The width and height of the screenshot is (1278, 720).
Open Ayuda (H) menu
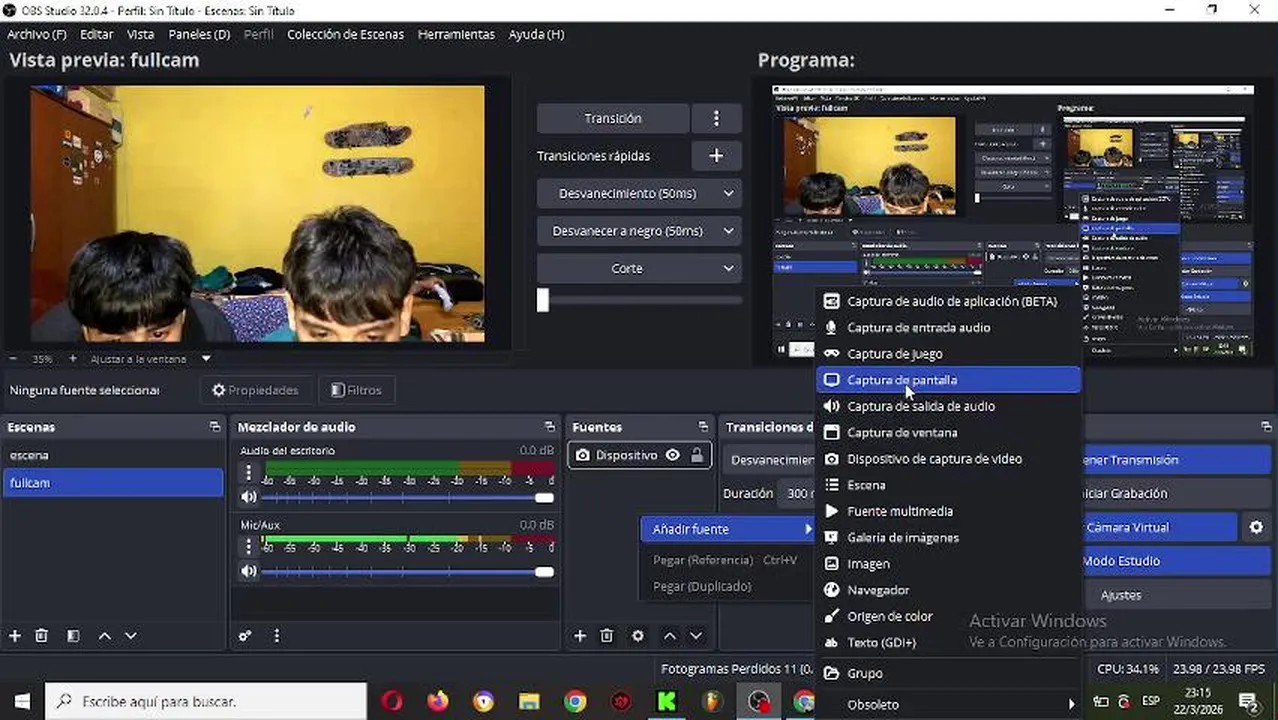pos(536,34)
